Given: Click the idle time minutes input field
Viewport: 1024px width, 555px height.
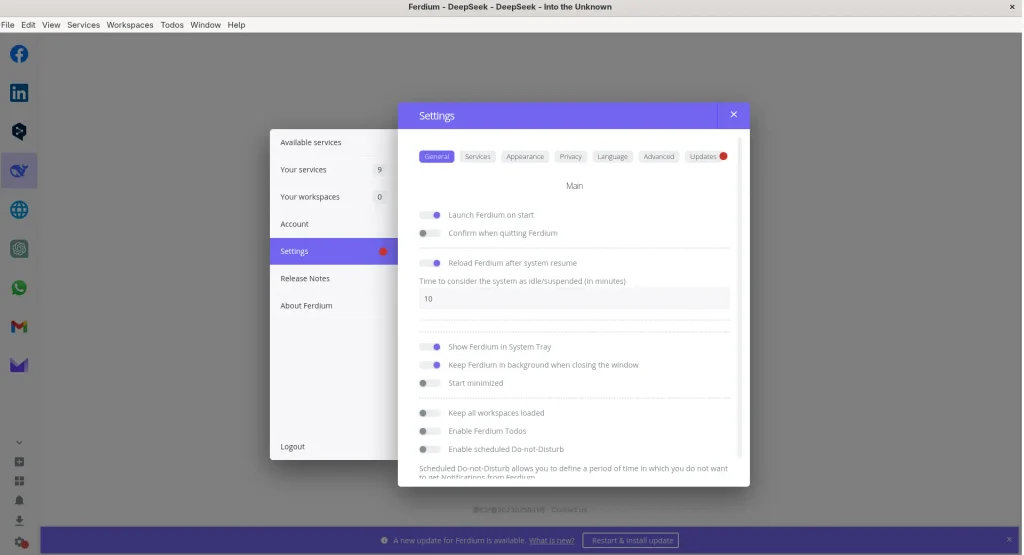Looking at the screenshot, I should (574, 298).
